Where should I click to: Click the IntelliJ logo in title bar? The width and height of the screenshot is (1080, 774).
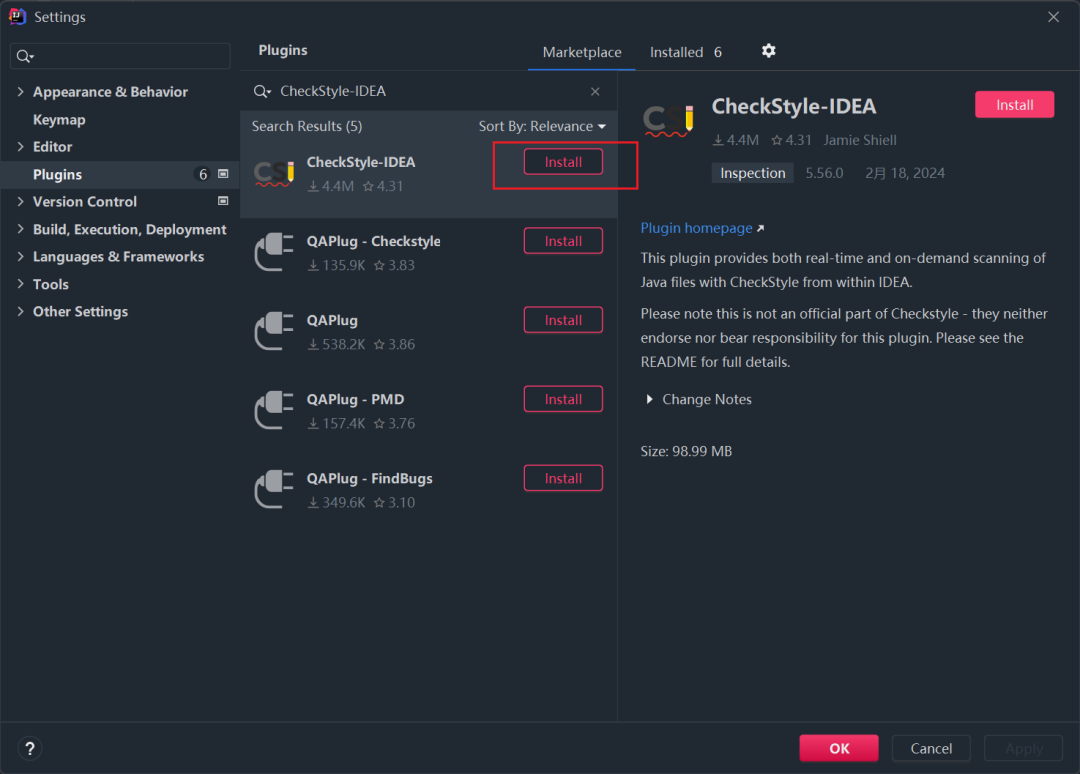(17, 17)
